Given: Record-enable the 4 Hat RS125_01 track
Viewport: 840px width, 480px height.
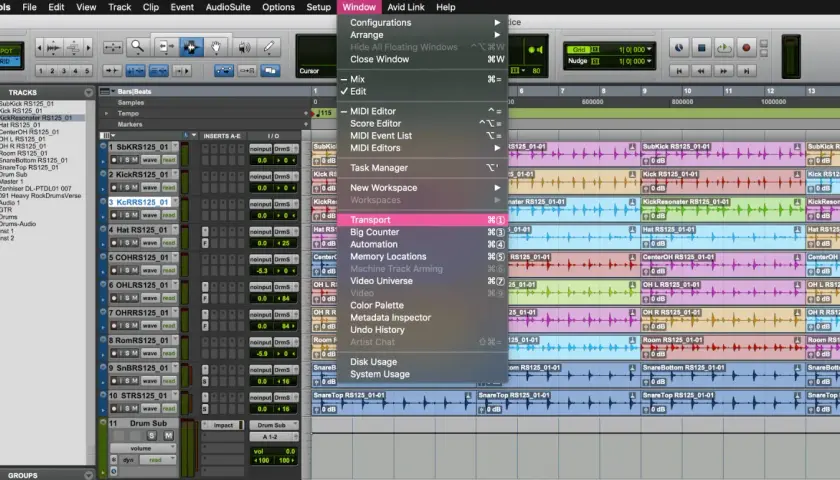Looking at the screenshot, I should 114,243.
